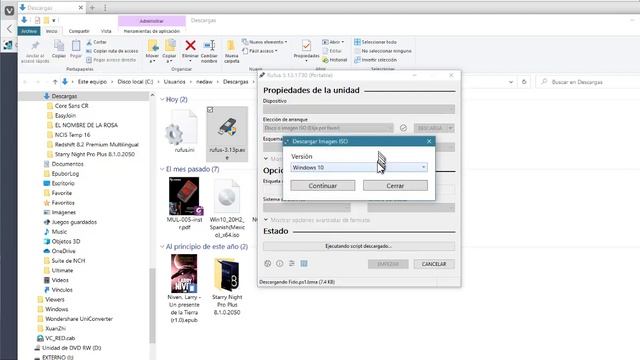Screen dimensions: 640x360
Task: Open the Nuevo elemento dropdown
Action: point(264,42)
